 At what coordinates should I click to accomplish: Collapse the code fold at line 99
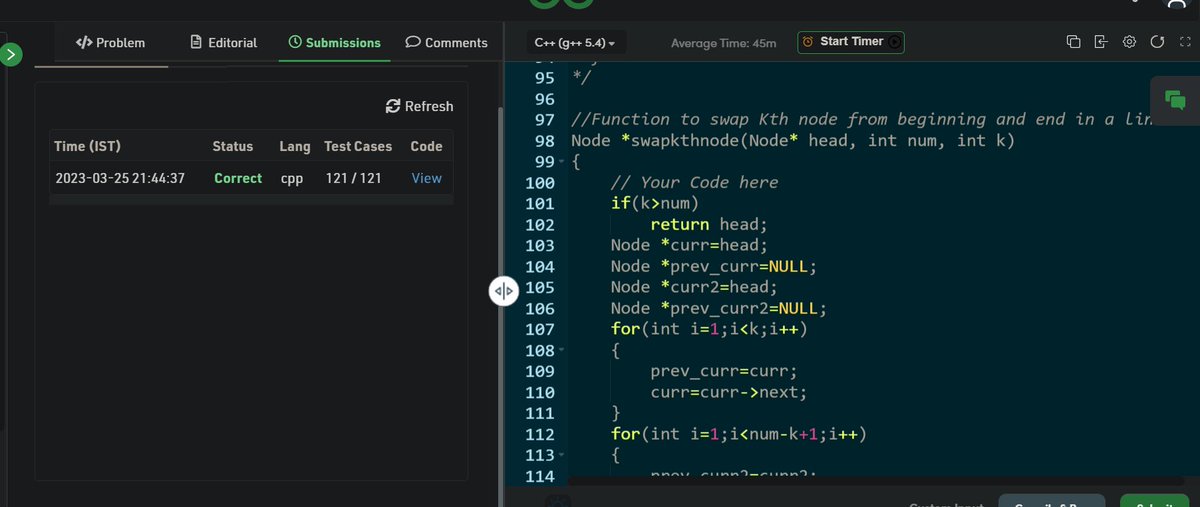(x=562, y=163)
